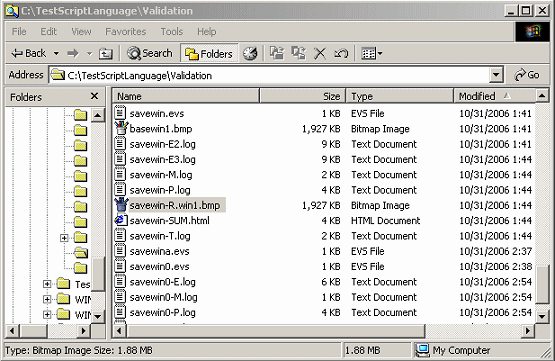Open the Views dropdown button
Screen dimensions: 555x361
[x=371, y=53]
